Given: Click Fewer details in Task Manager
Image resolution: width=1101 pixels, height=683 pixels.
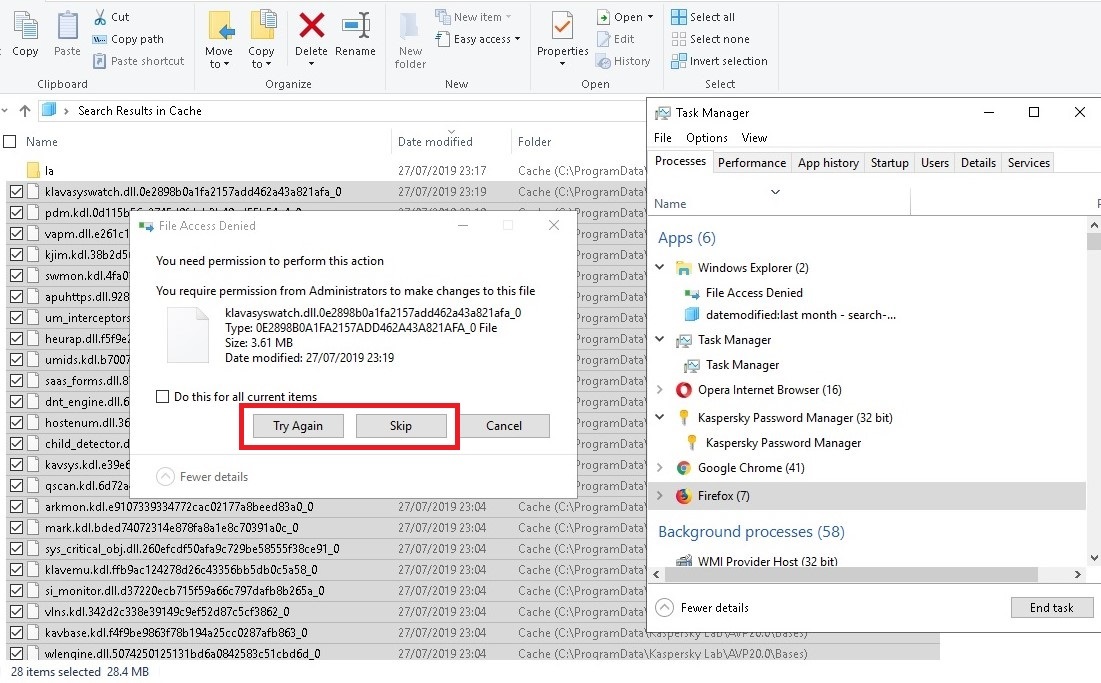Looking at the screenshot, I should point(702,608).
